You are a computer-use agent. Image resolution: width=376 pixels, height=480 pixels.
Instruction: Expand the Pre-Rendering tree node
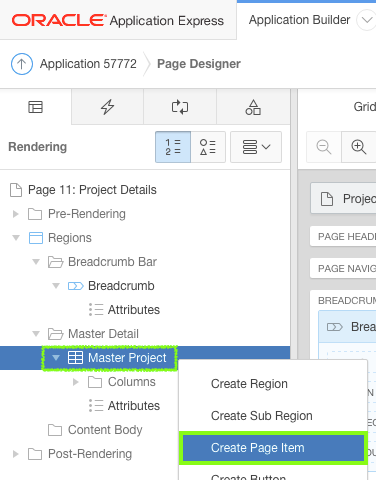click(15, 214)
